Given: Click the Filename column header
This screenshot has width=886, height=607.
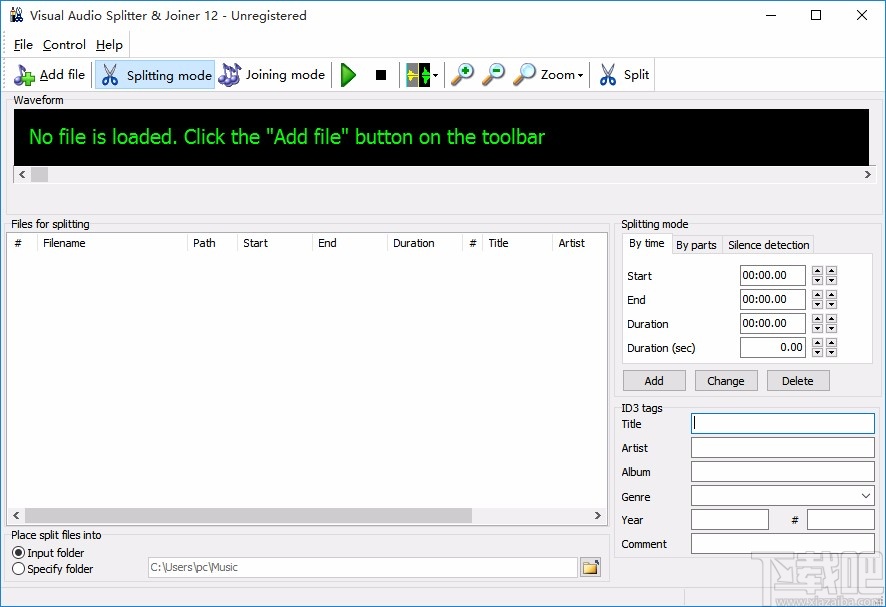Looking at the screenshot, I should coord(112,243).
